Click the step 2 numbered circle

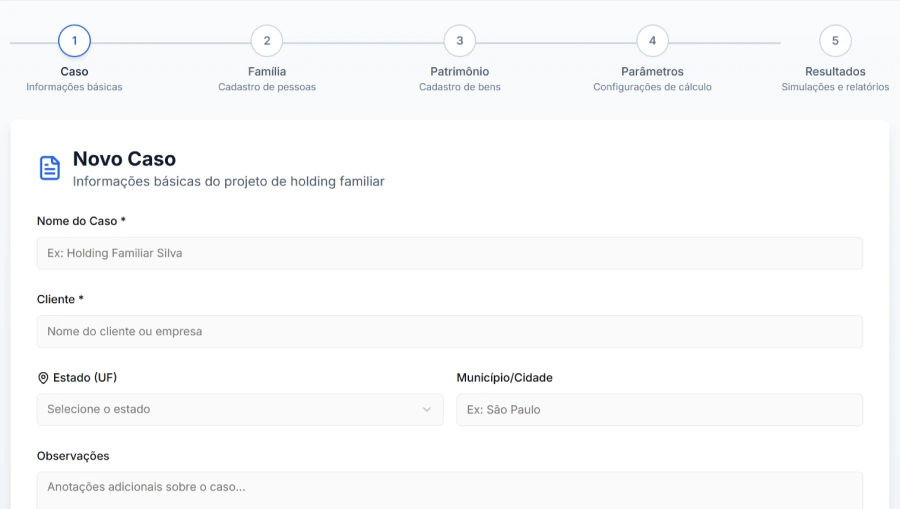click(267, 41)
